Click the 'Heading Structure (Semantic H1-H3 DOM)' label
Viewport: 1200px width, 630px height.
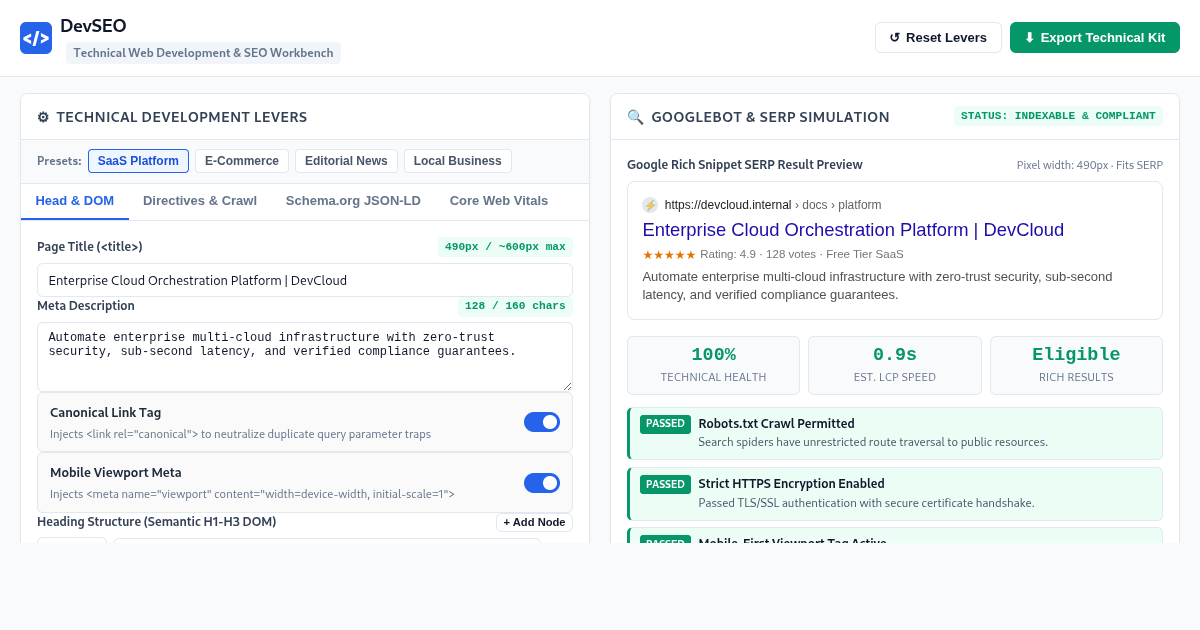coord(157,522)
